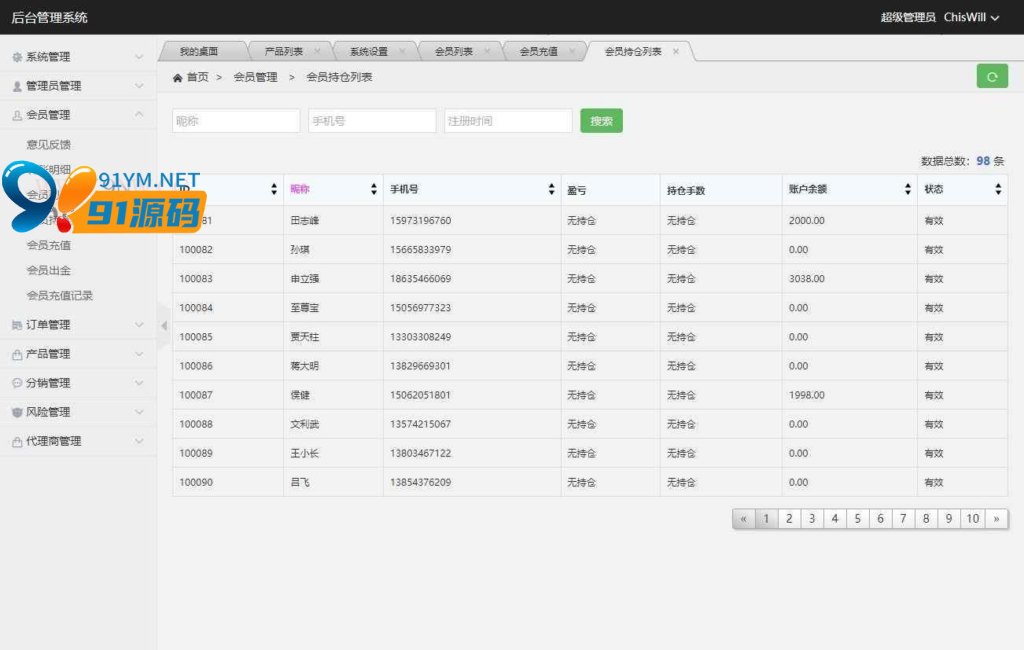
Task: Close the 会员持仓列表 tab
Action: 676,51
